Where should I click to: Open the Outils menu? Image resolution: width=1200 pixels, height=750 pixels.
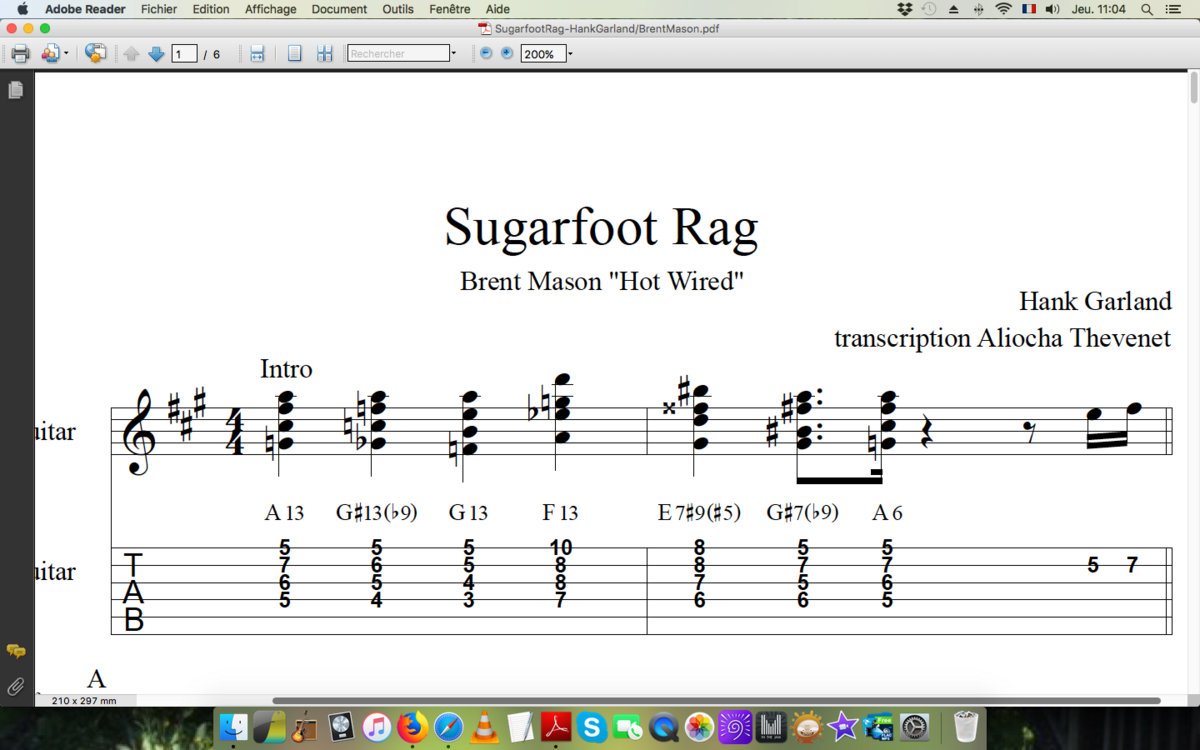click(x=397, y=9)
